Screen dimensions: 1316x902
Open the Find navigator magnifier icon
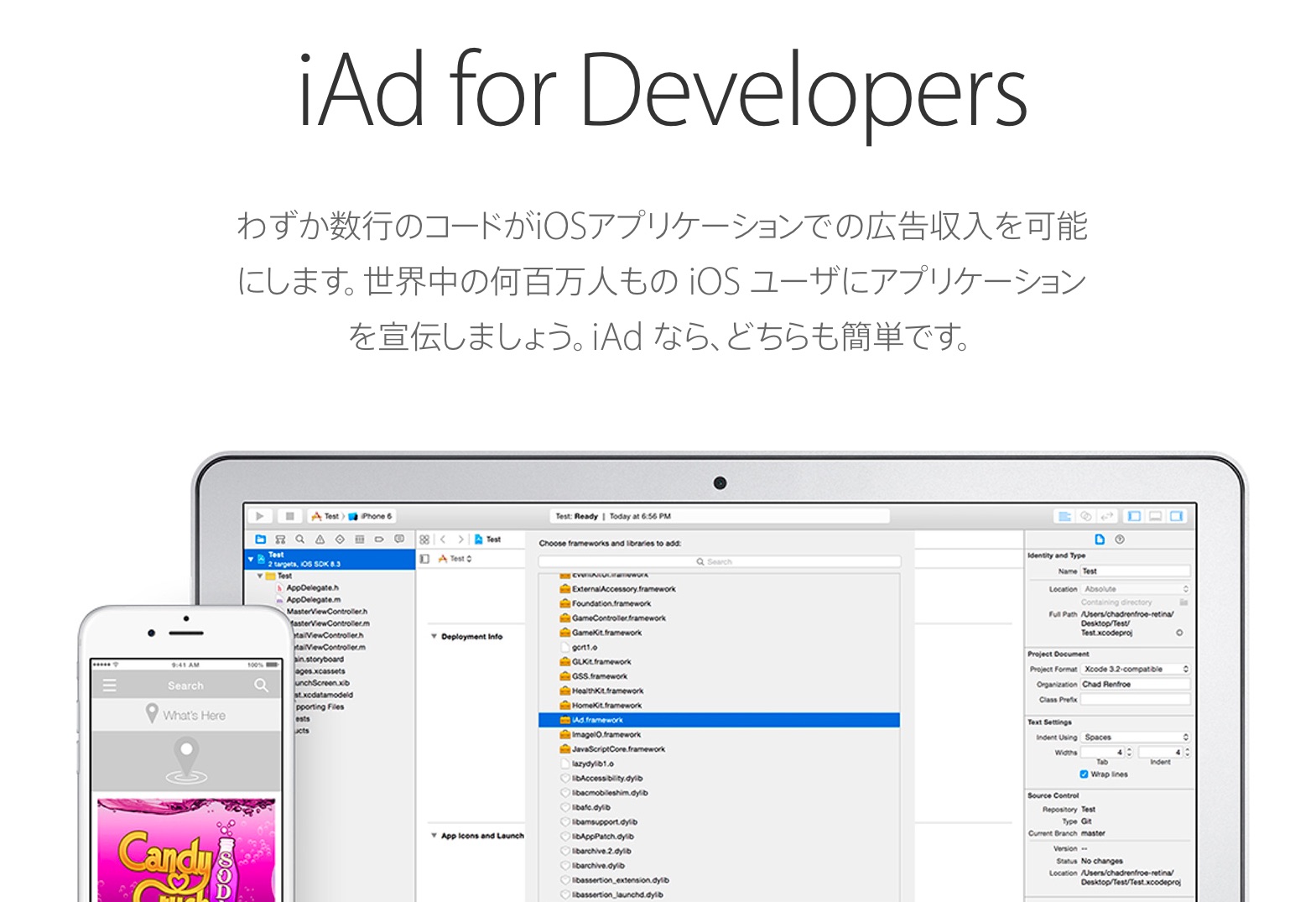tap(299, 540)
